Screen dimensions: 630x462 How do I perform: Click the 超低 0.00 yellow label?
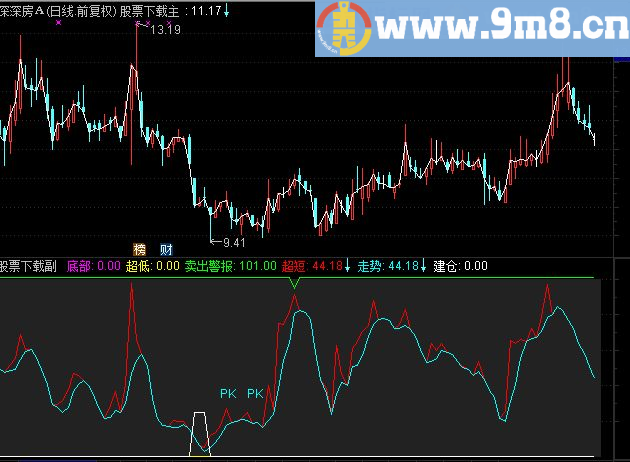click(153, 266)
